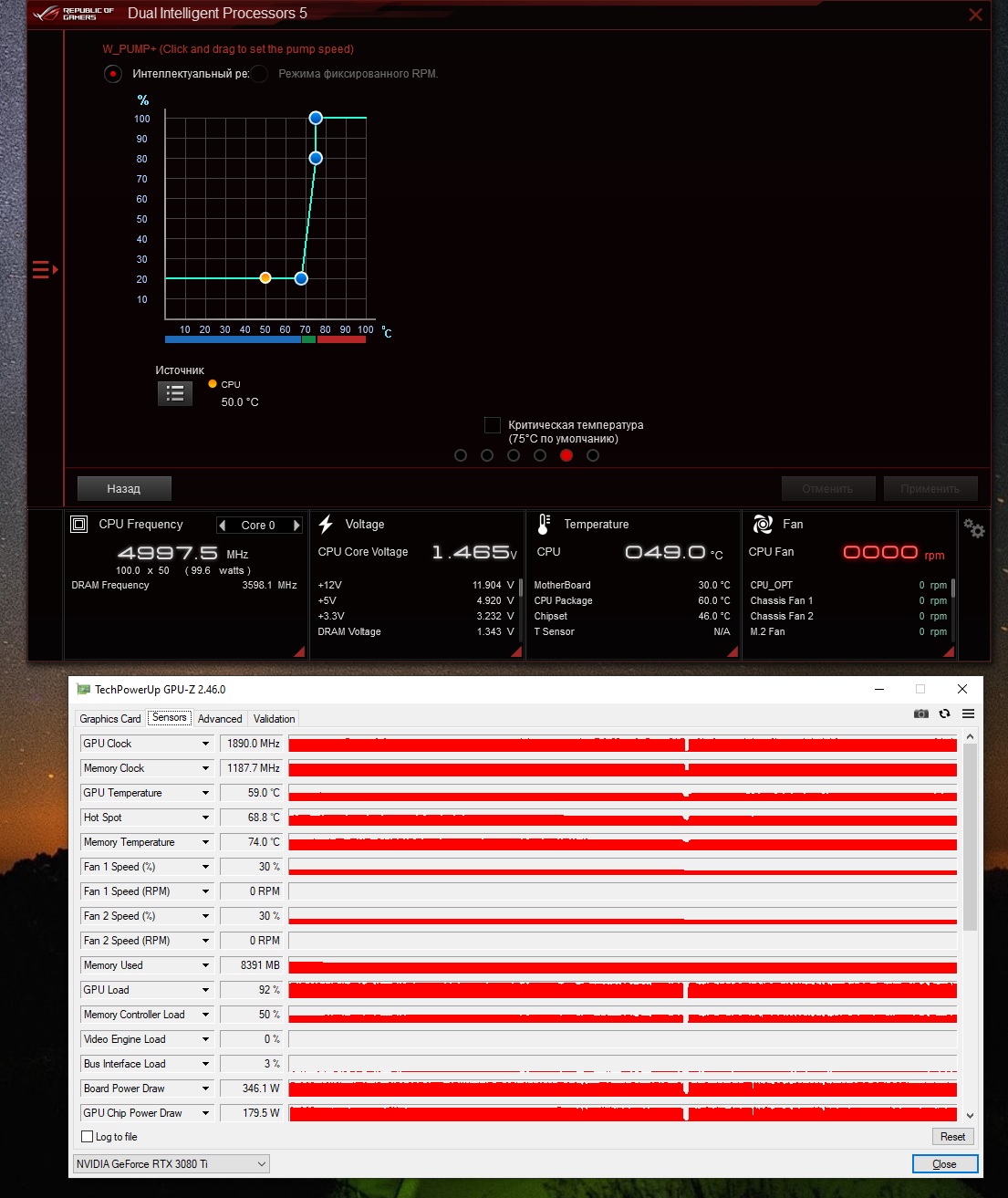Open the side menu arrow icon

tap(45, 269)
